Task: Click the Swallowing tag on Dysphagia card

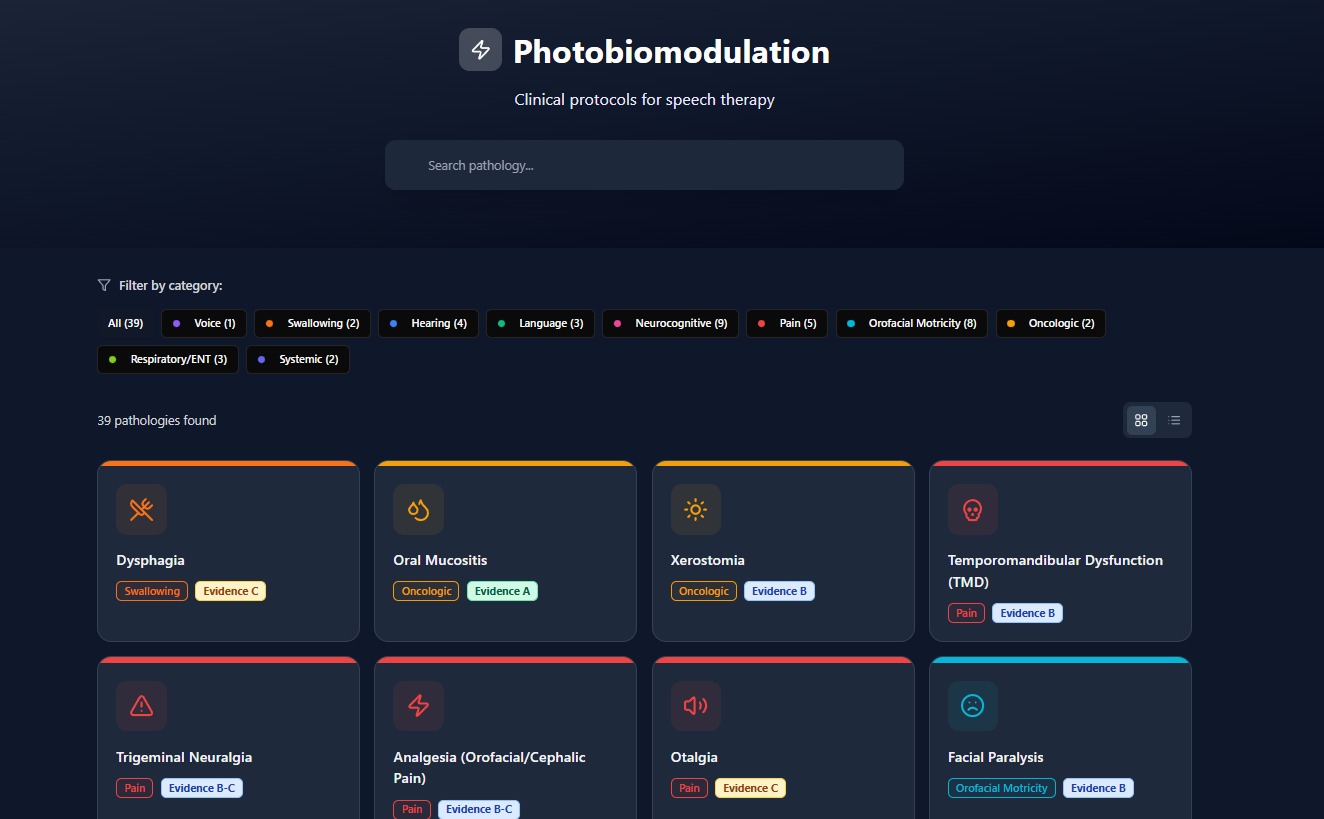Action: click(x=152, y=591)
